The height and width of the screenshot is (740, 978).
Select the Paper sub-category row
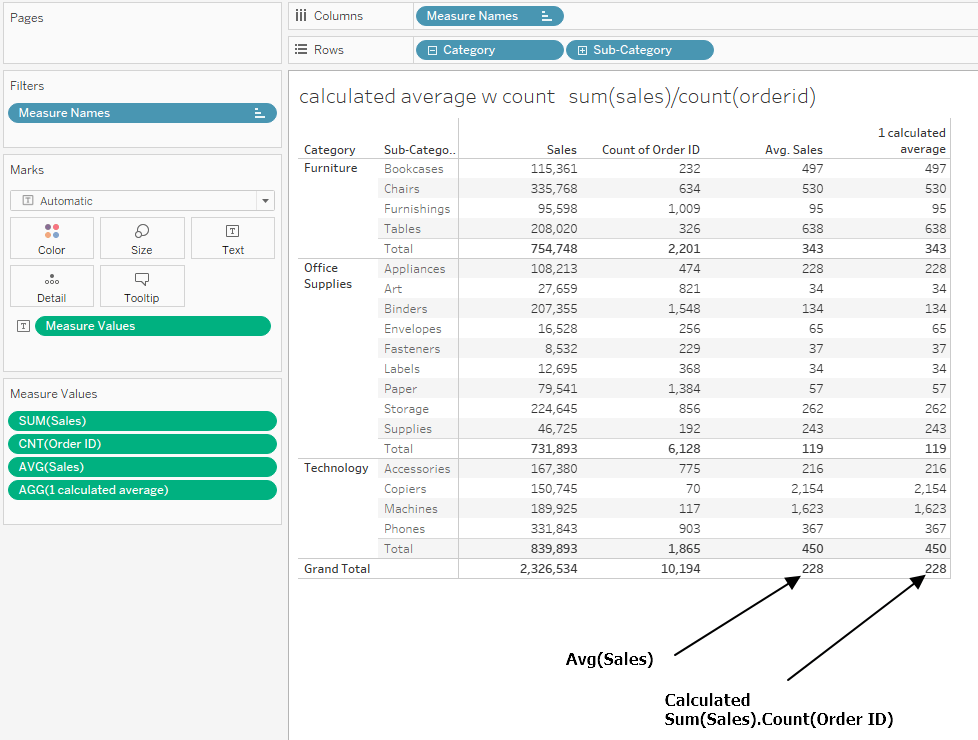(400, 389)
